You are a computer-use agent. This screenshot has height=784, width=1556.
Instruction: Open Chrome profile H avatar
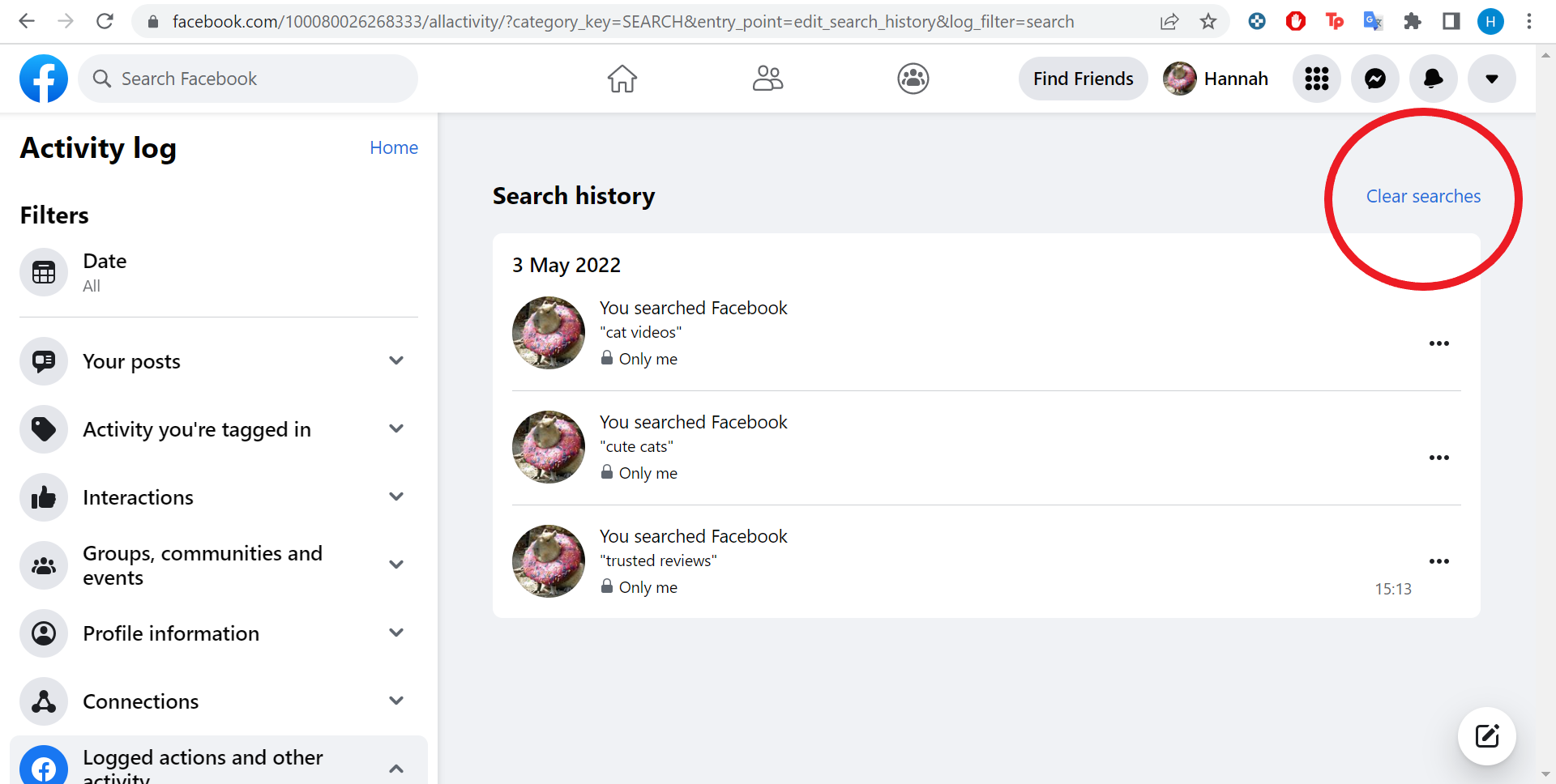click(1490, 22)
